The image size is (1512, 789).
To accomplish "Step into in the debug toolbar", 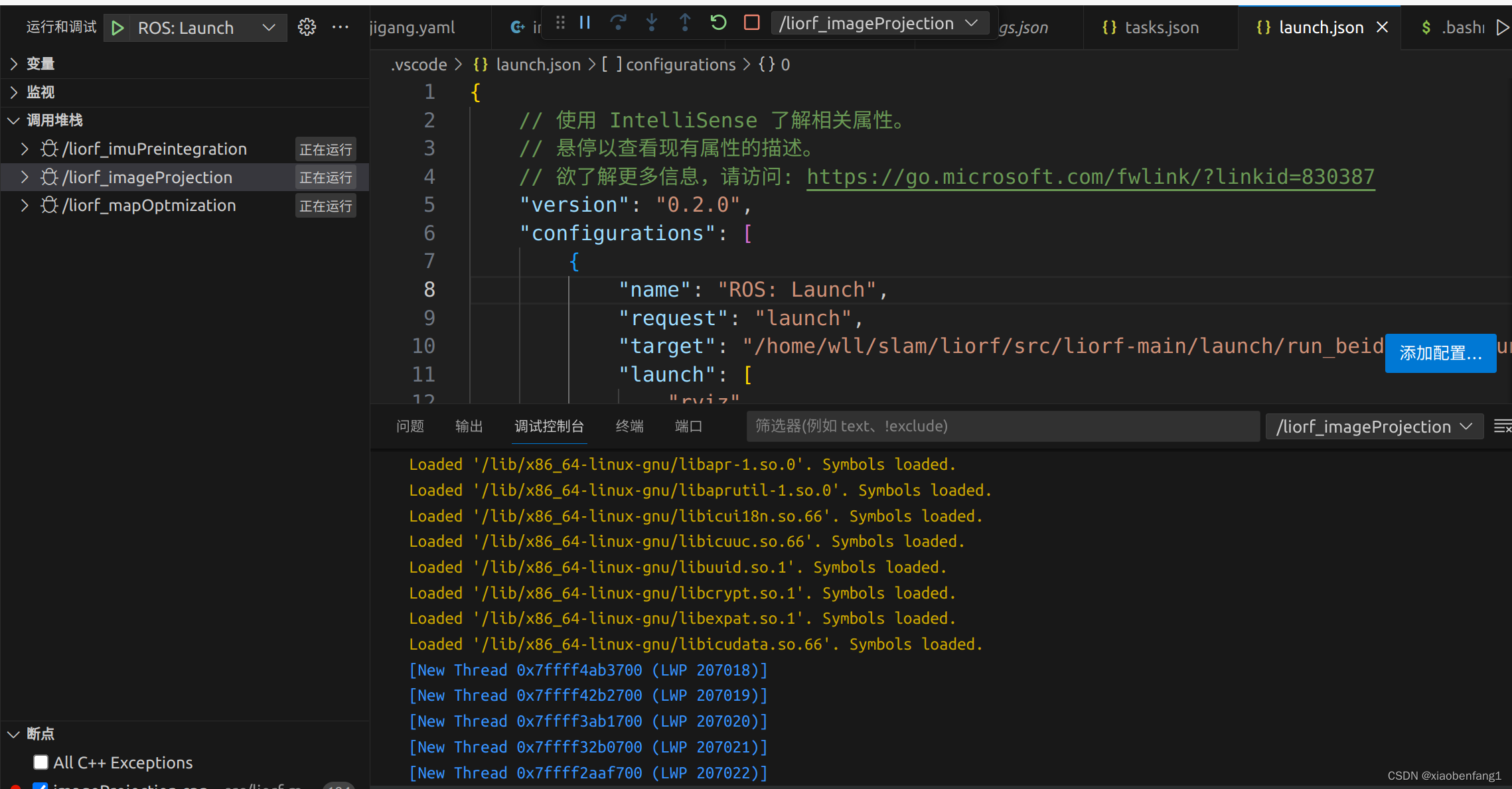I will coord(652,23).
